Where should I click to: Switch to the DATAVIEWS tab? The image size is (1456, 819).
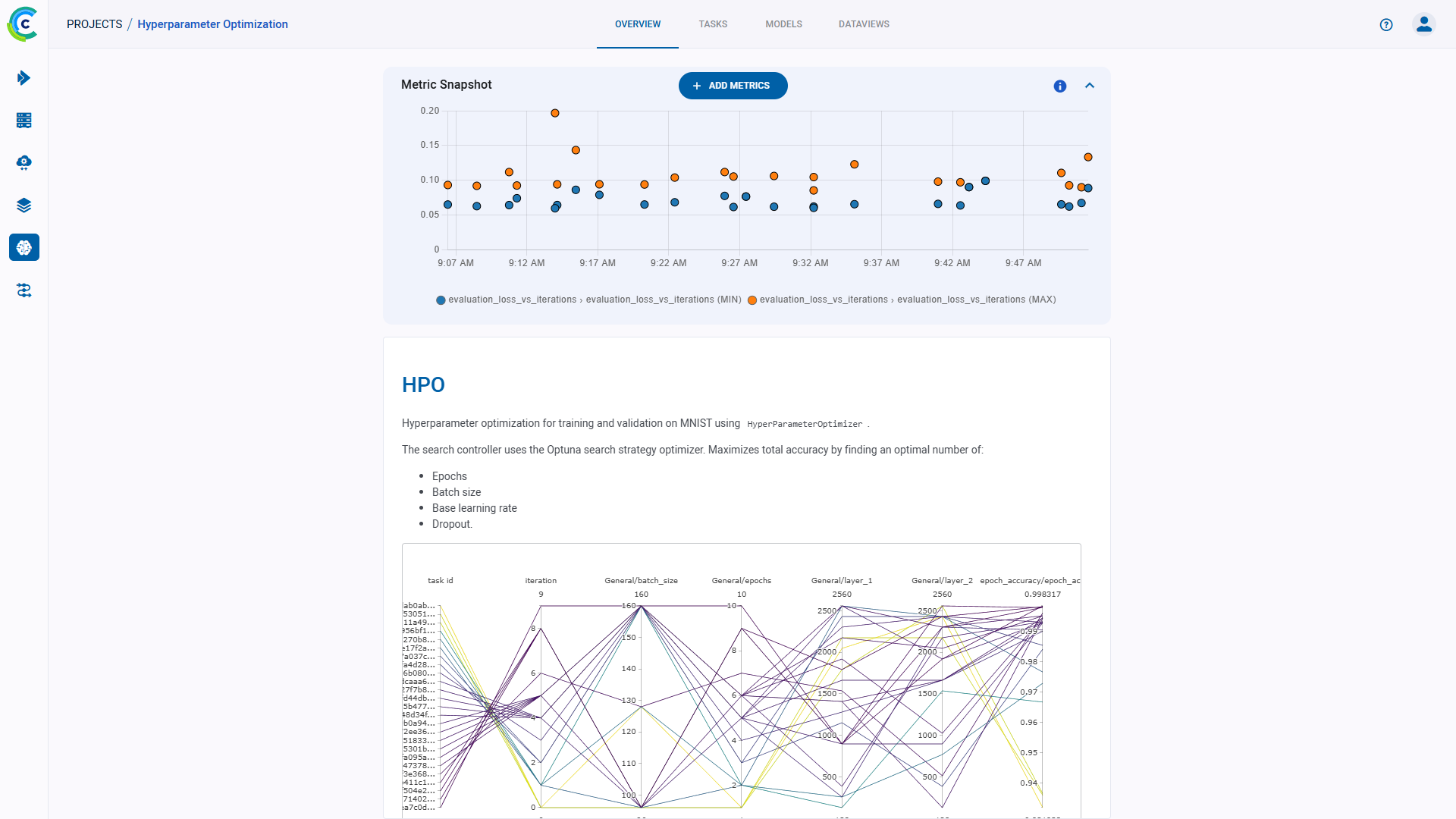click(864, 24)
